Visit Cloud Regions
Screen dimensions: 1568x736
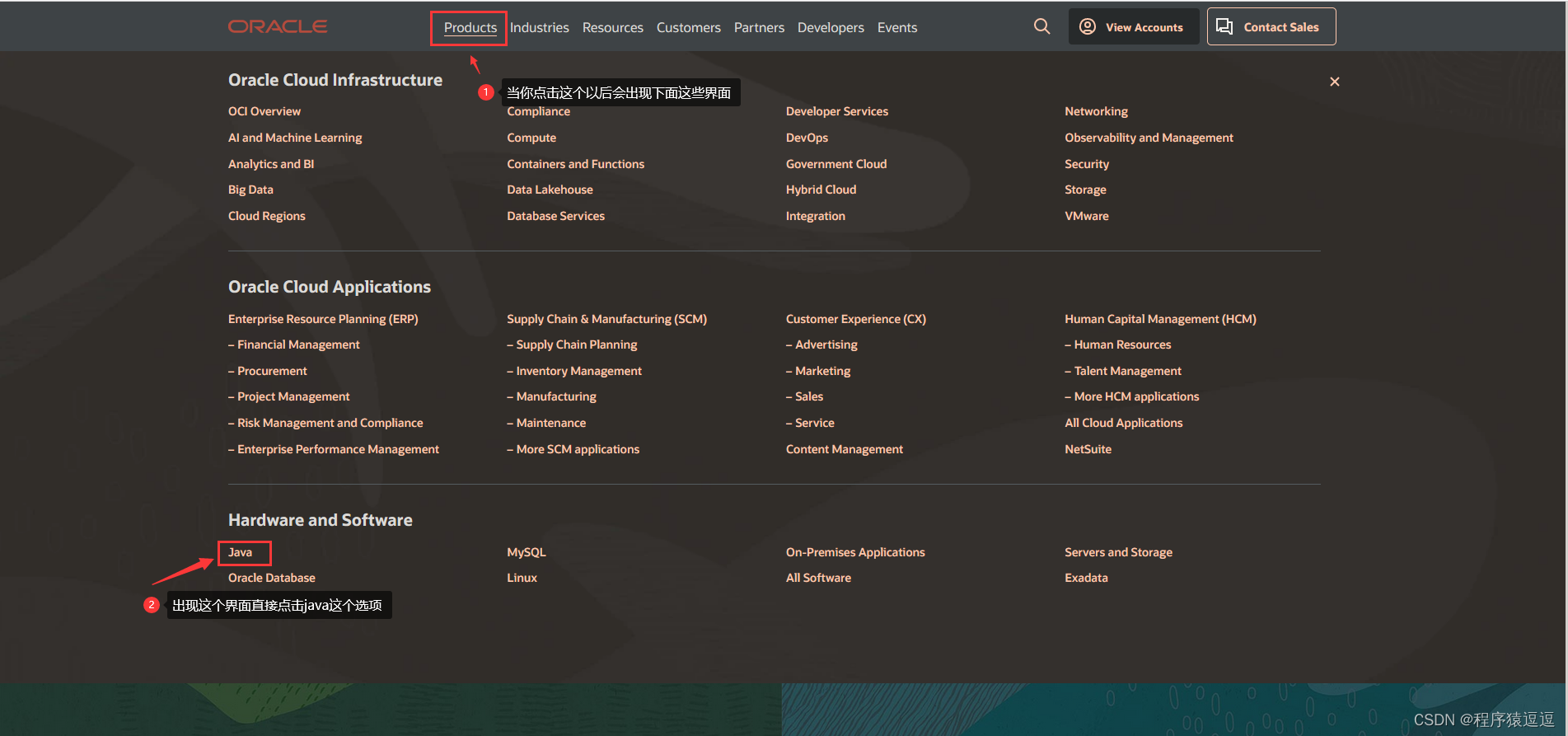(267, 216)
